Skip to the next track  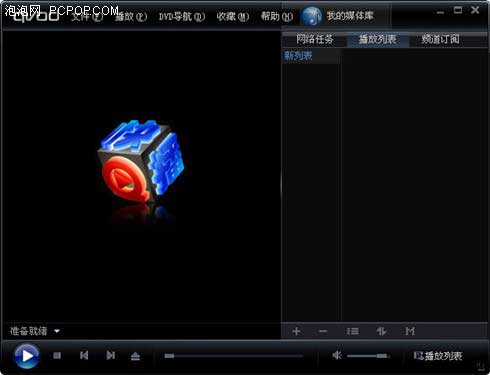(111, 356)
